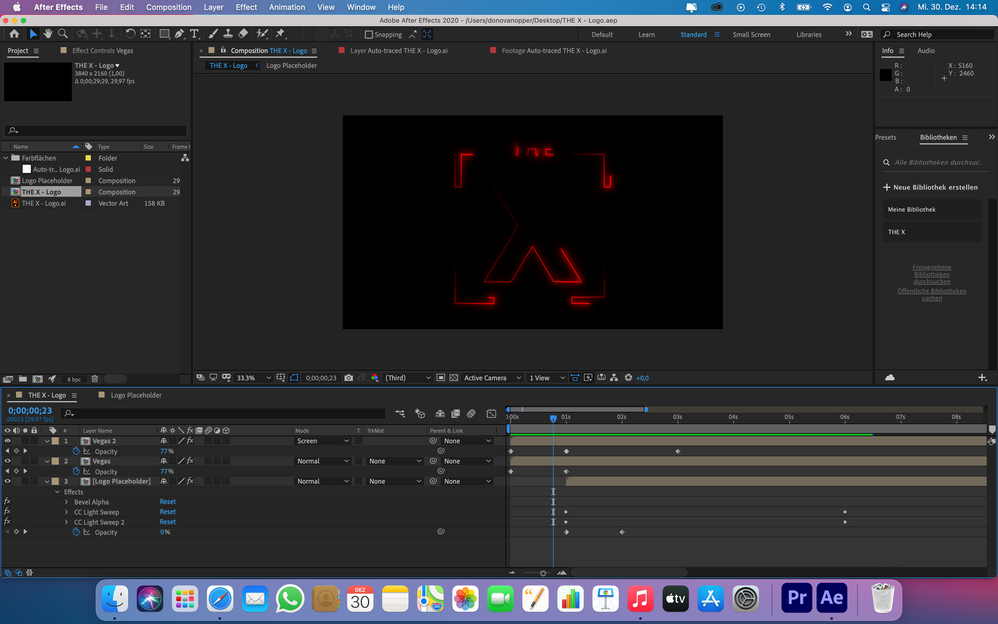This screenshot has height=624, width=998.
Task: Select the Pen tool
Action: pos(178,34)
